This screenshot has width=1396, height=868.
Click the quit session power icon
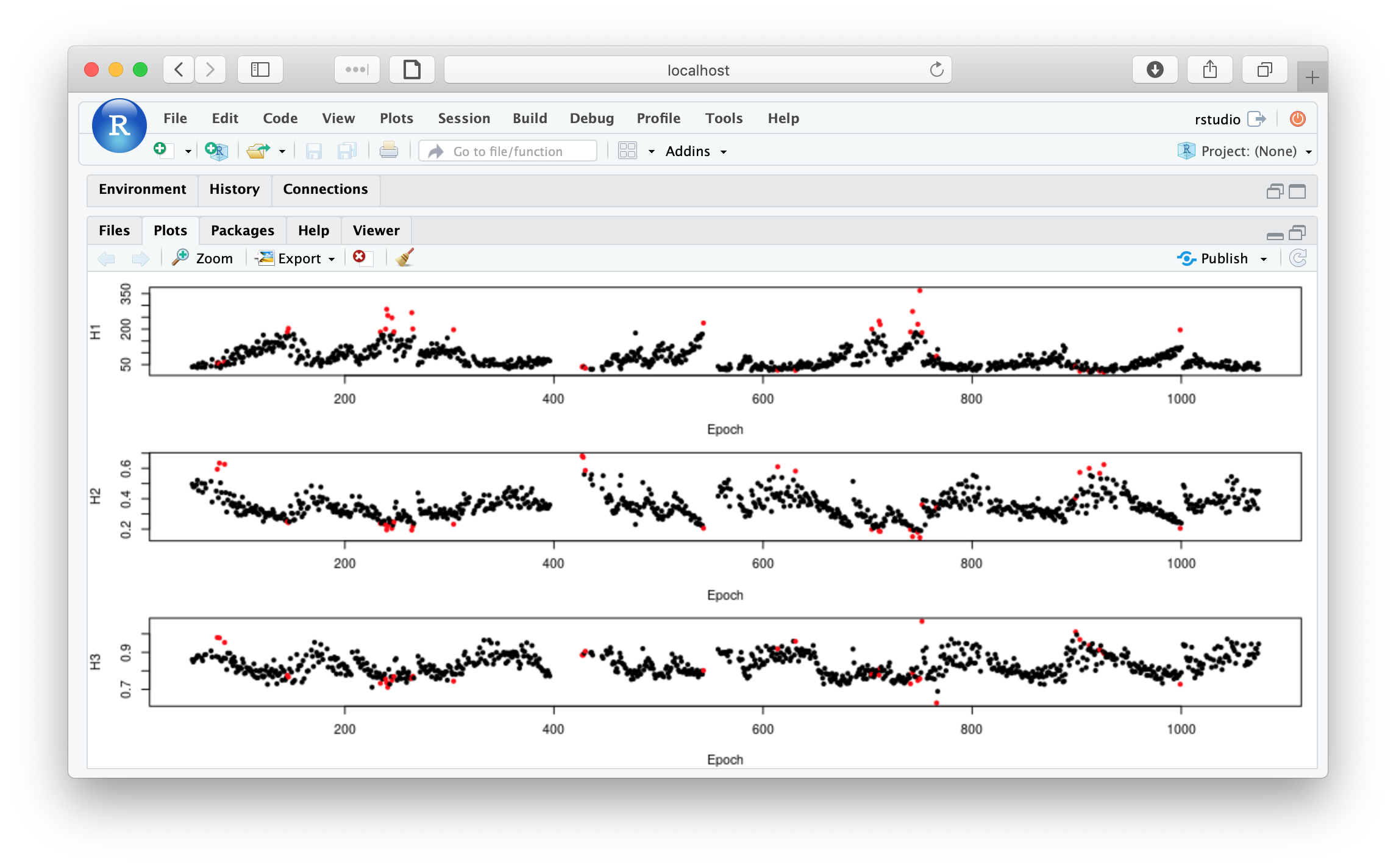pyautogui.click(x=1297, y=119)
